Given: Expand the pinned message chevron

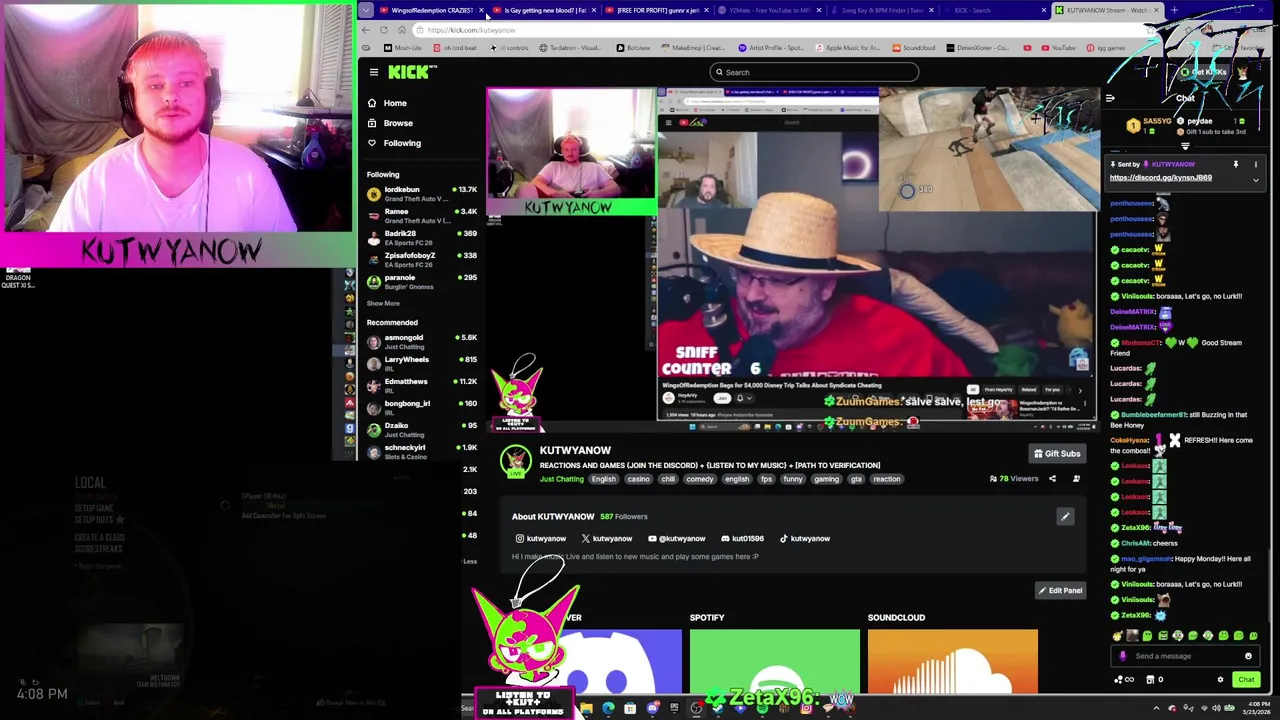Looking at the screenshot, I should tap(1256, 181).
